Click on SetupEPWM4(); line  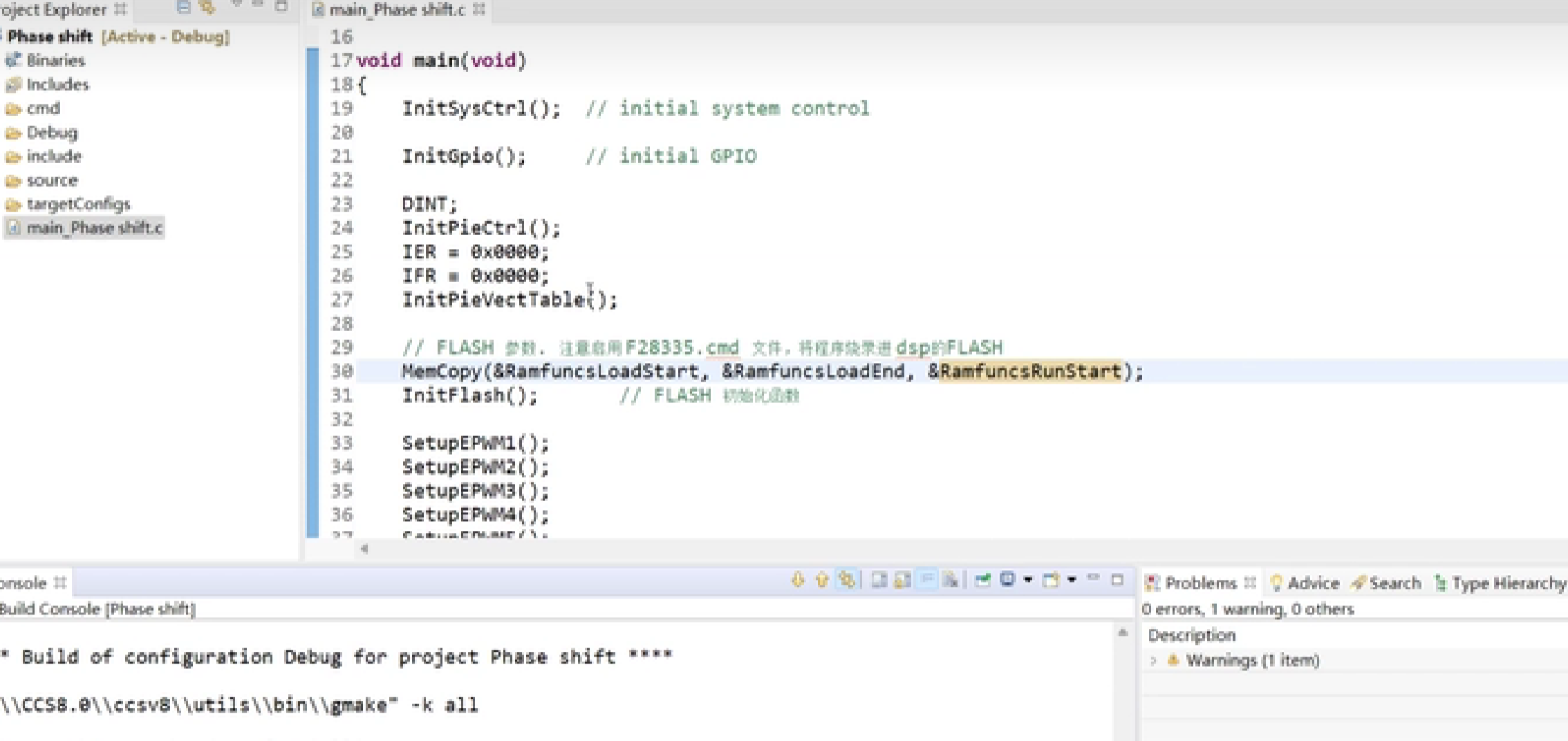[x=476, y=515]
